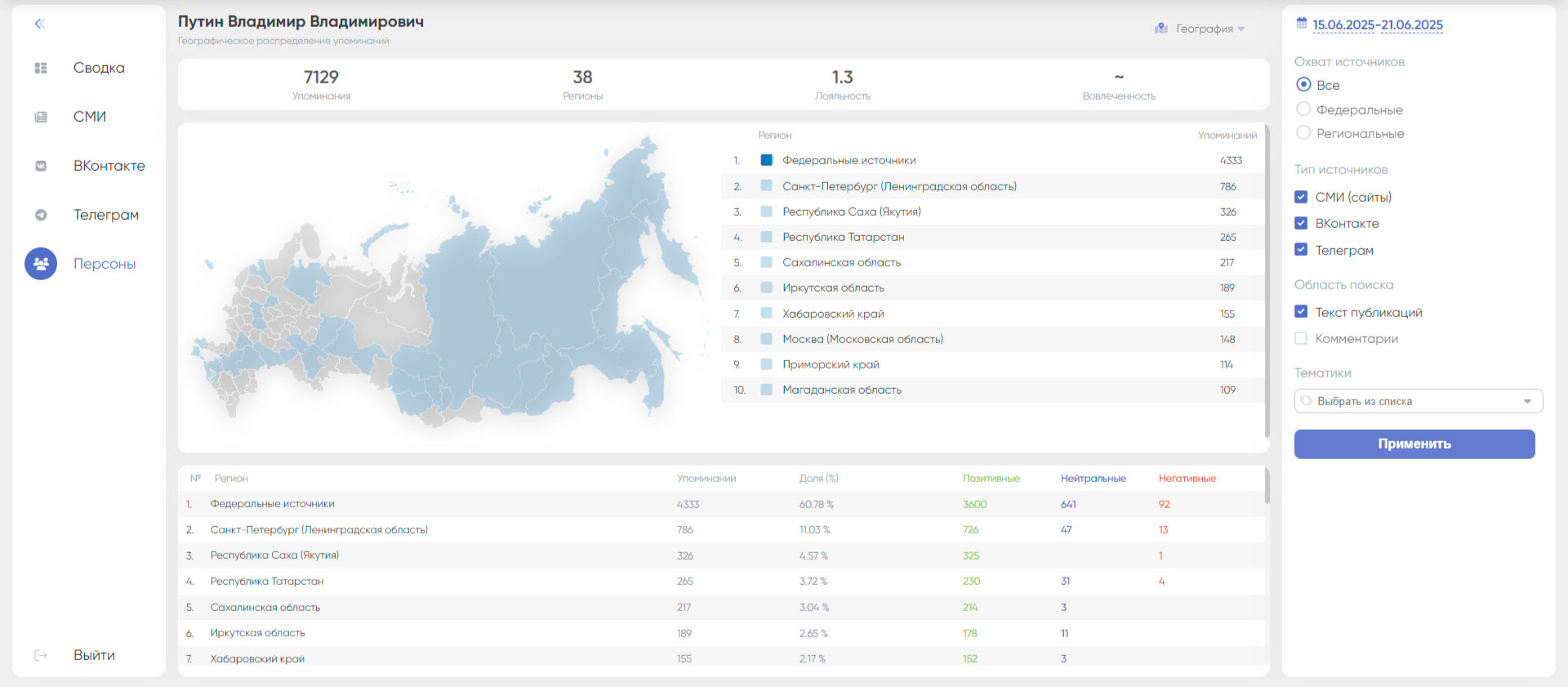Select the Федеральные radio button
Image resolution: width=1568 pixels, height=687 pixels.
click(x=1303, y=109)
